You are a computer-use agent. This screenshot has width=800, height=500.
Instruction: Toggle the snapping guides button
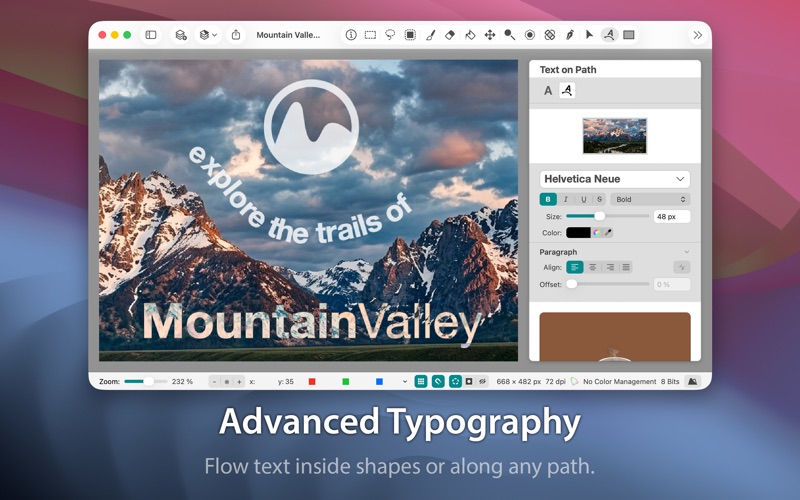[x=455, y=382]
